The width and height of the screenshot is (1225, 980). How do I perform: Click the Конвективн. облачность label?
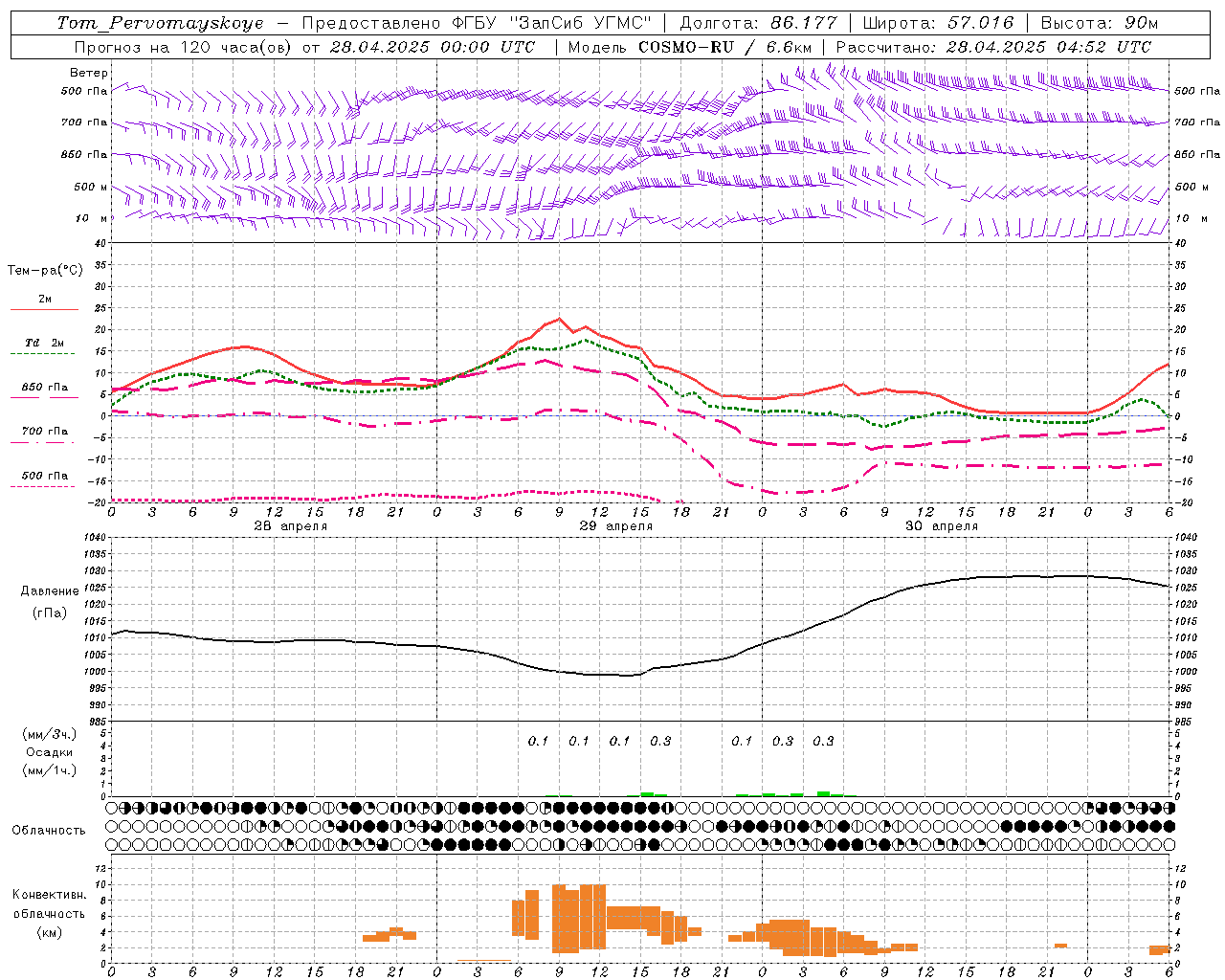tap(49, 913)
